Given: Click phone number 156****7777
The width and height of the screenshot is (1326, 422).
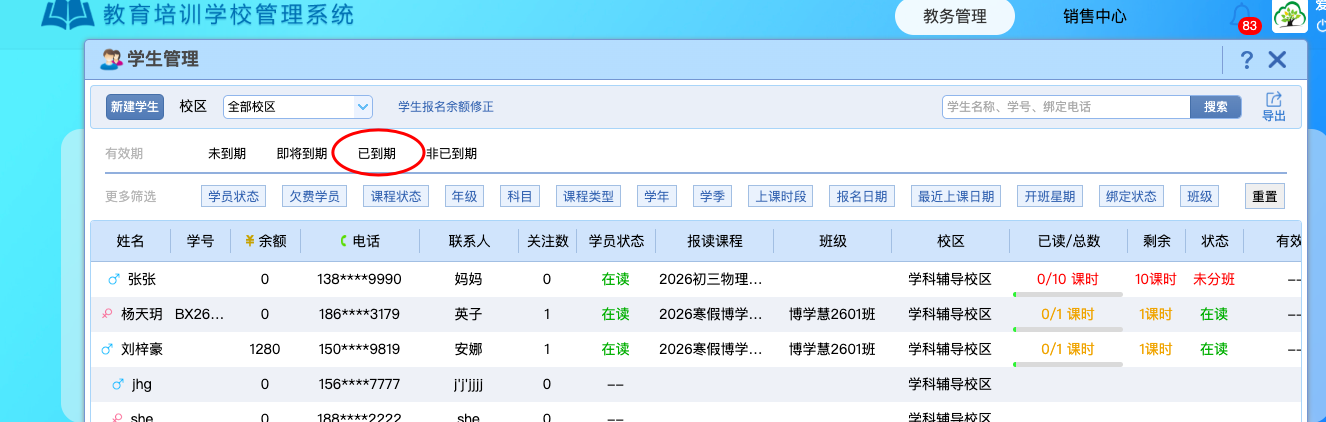Looking at the screenshot, I should coord(359,384).
